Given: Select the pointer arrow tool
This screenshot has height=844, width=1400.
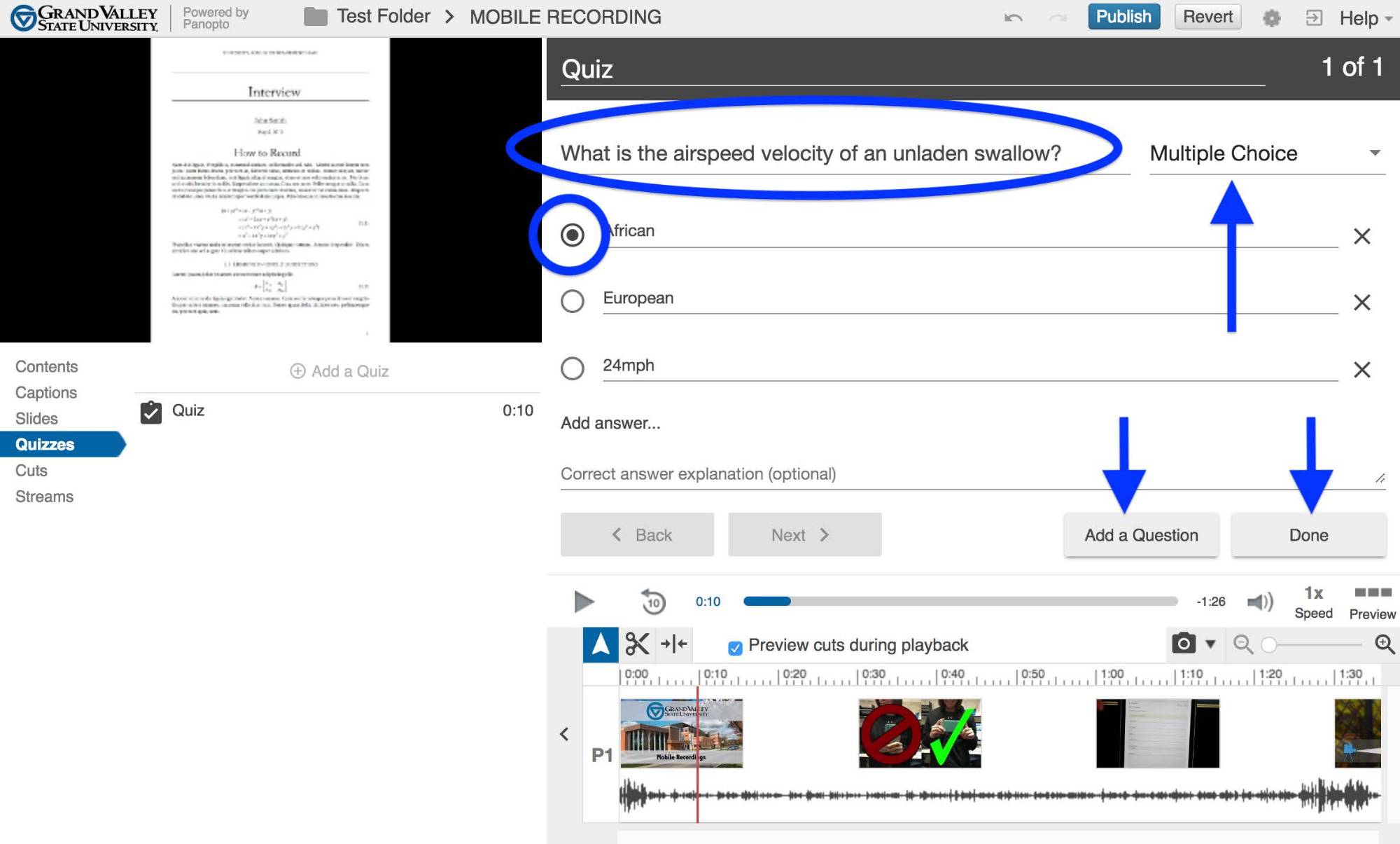Looking at the screenshot, I should pyautogui.click(x=601, y=644).
